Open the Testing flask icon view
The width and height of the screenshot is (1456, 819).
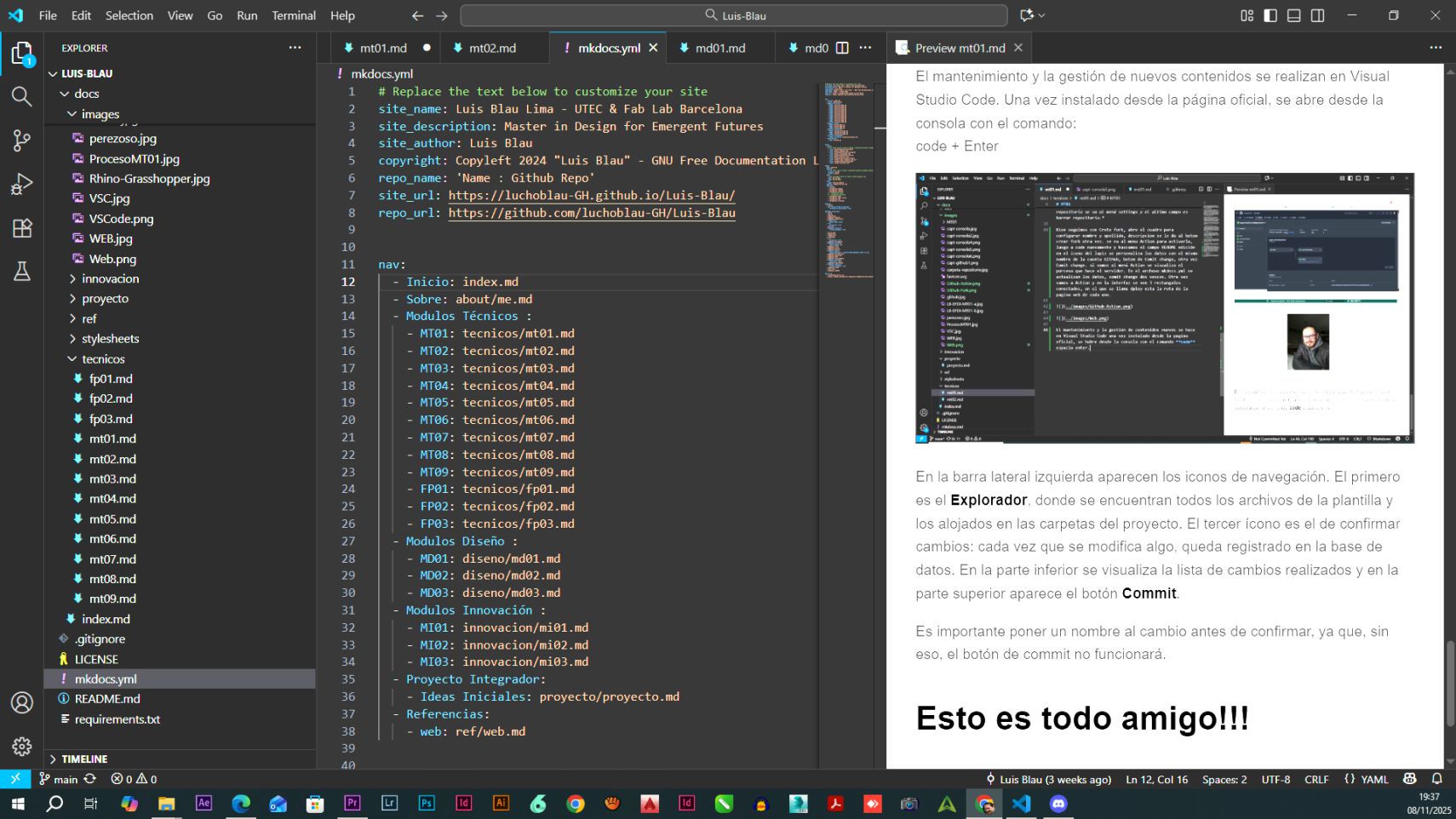pos(21,272)
